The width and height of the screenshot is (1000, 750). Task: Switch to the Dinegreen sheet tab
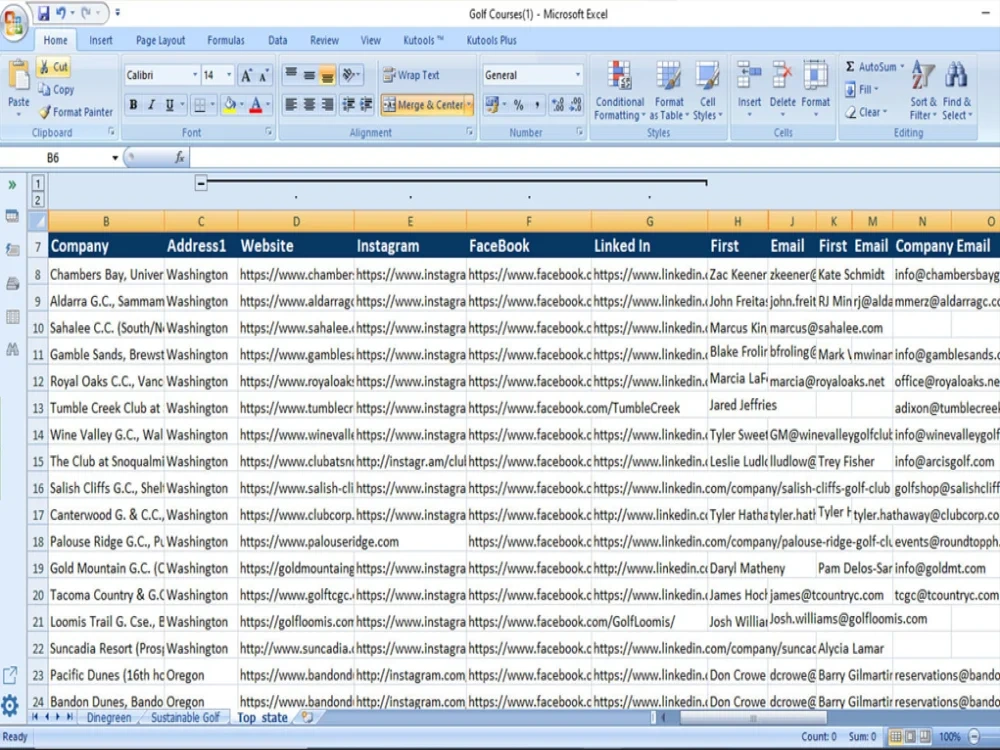pos(109,717)
